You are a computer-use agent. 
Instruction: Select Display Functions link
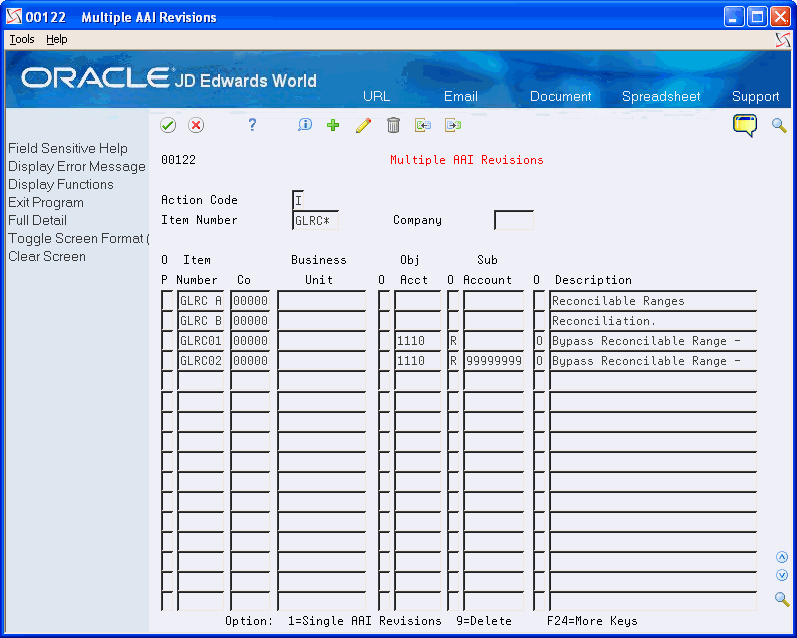coord(60,184)
